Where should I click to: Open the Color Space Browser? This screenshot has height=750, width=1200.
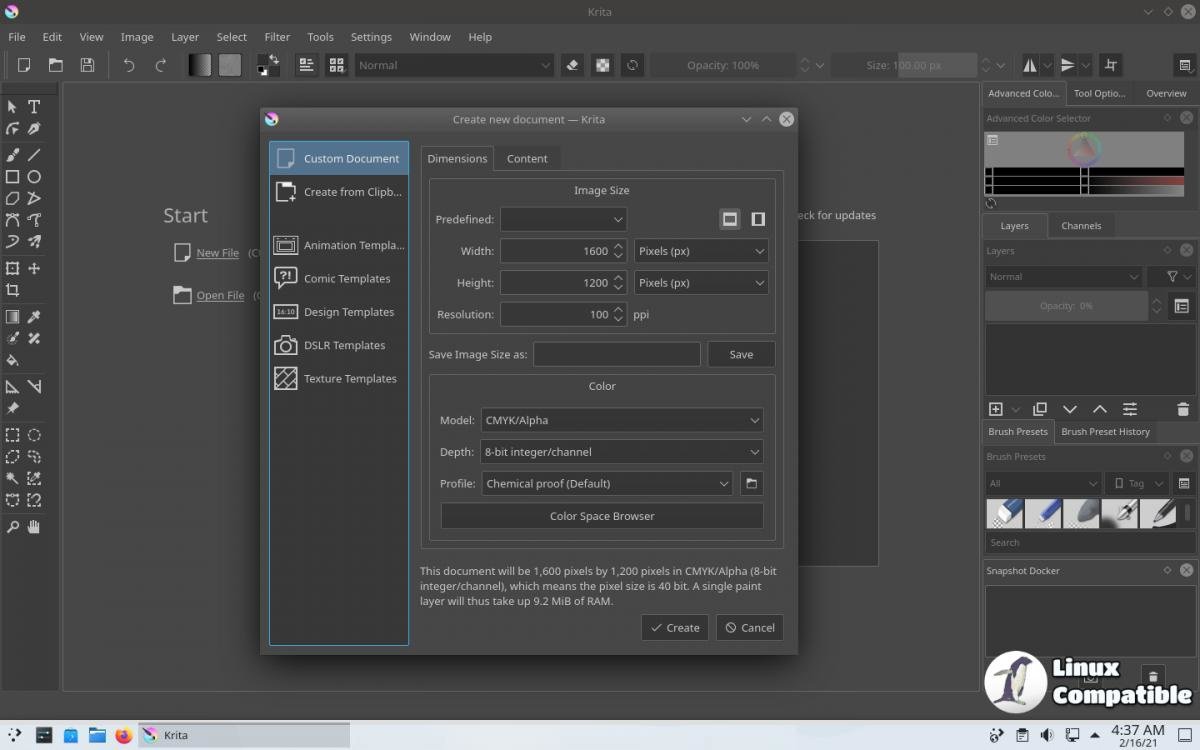coord(602,516)
